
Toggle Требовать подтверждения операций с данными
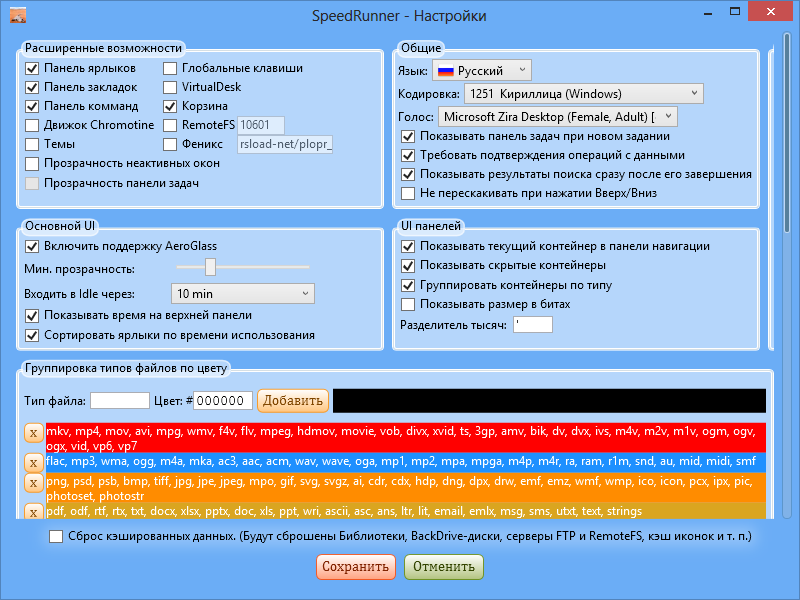click(x=408, y=155)
